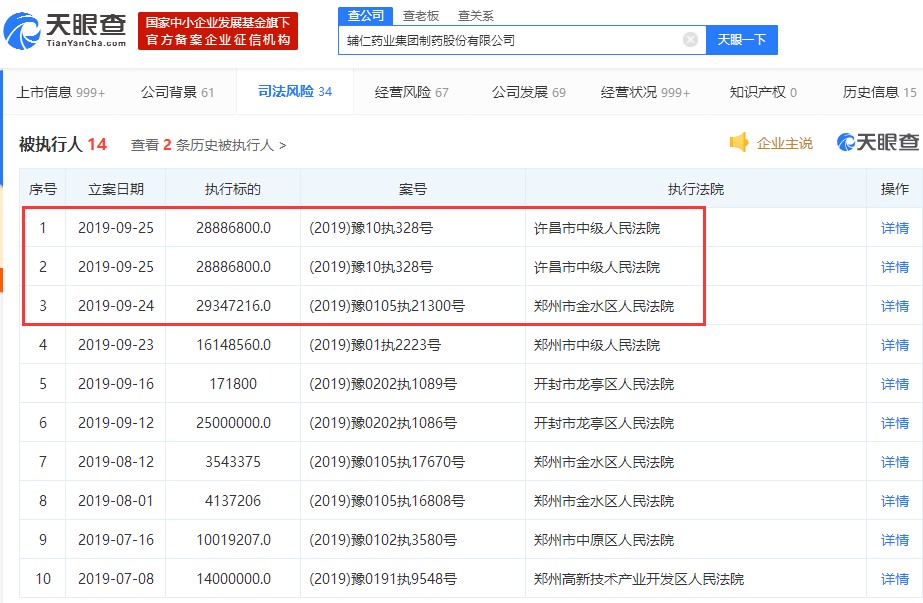The height and width of the screenshot is (603, 923).
Task: Click the red official credit agency banner
Action: pyautogui.click(x=218, y=31)
